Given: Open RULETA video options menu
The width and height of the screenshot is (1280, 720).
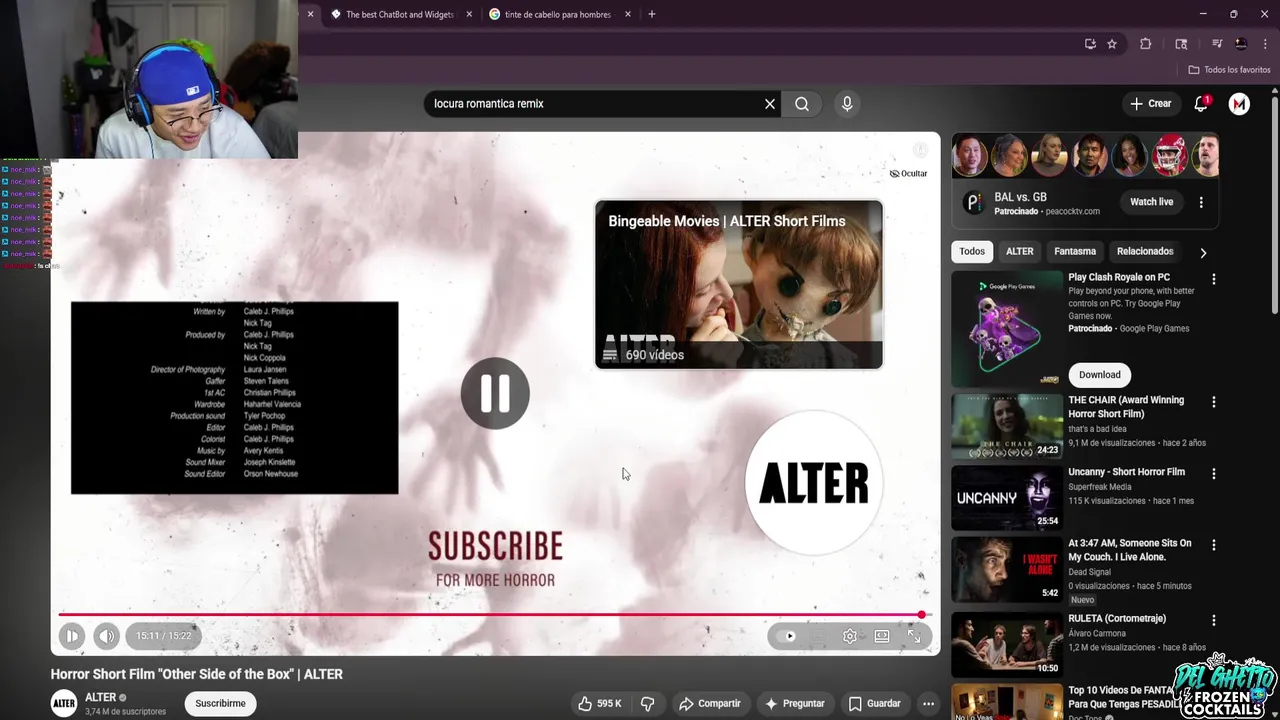Looking at the screenshot, I should (1214, 620).
